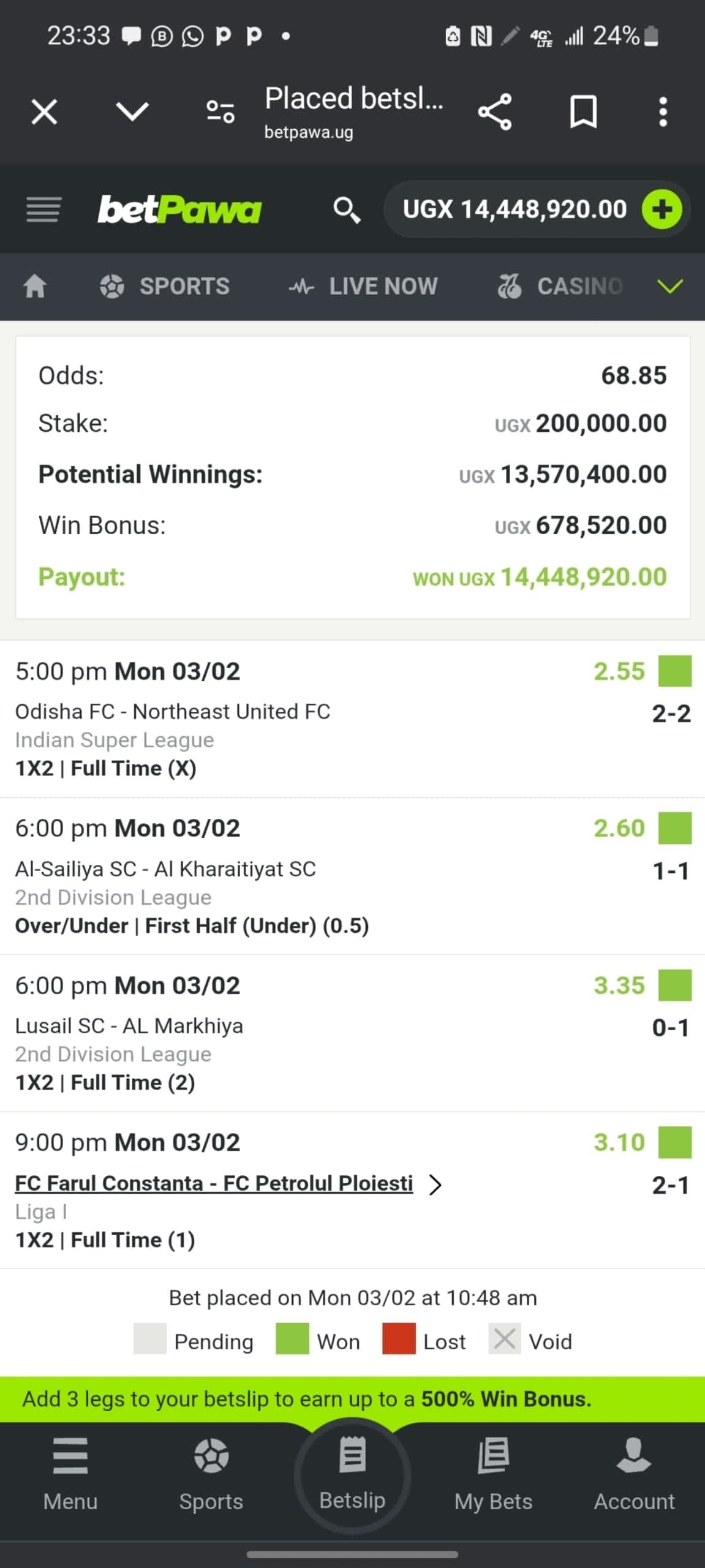Open the browser three-dot menu
Image resolution: width=705 pixels, height=1568 pixels.
pos(663,112)
